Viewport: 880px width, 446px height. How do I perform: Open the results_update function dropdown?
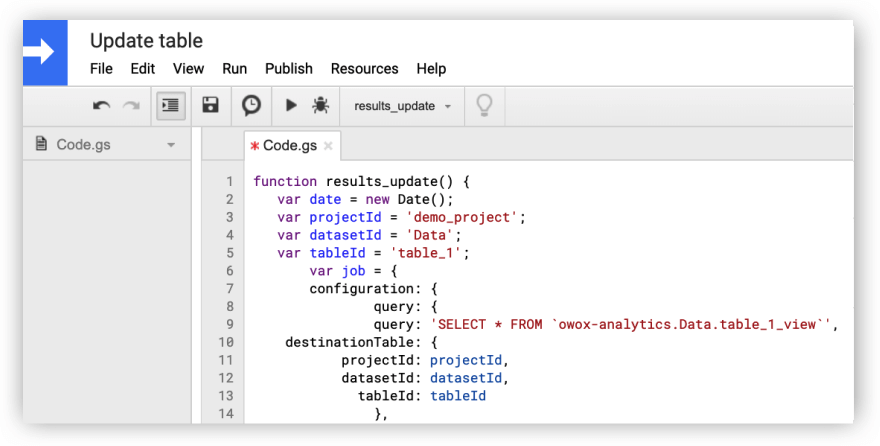[x=402, y=106]
